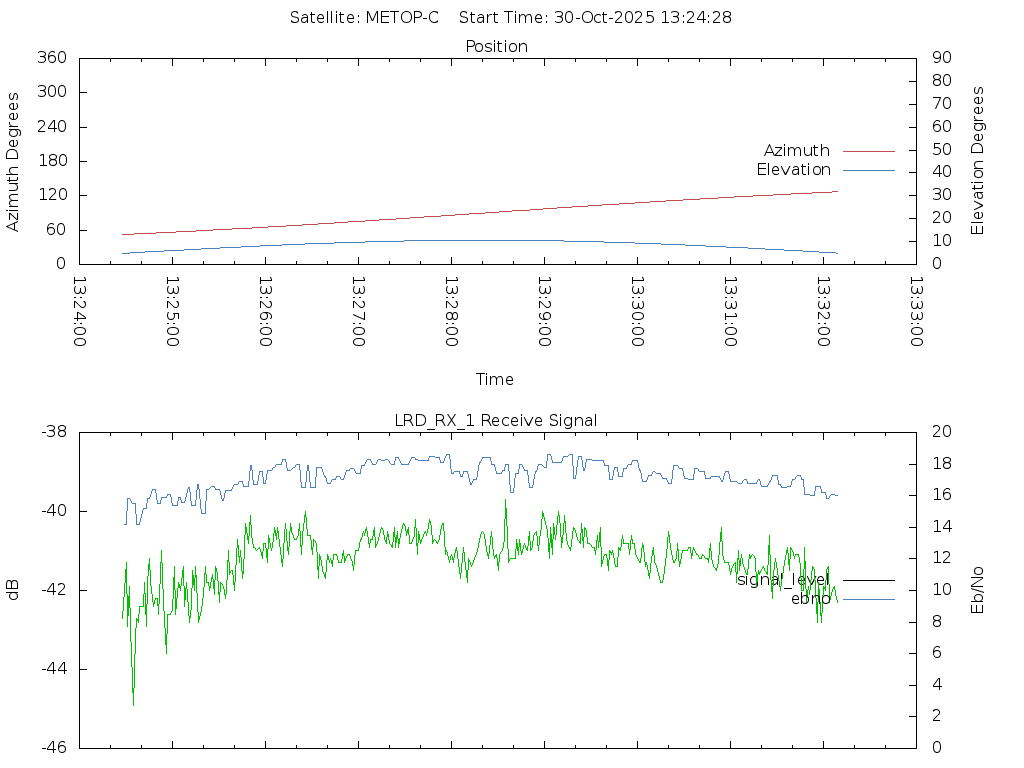
Task: Click the Azimuth Degrees axis label
Action: click(x=14, y=161)
